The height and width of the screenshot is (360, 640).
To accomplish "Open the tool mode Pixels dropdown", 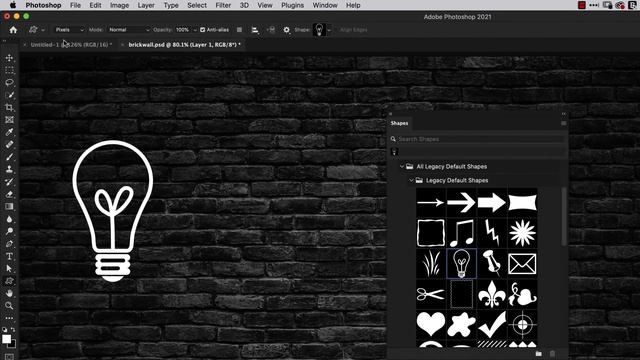I will pos(69,30).
